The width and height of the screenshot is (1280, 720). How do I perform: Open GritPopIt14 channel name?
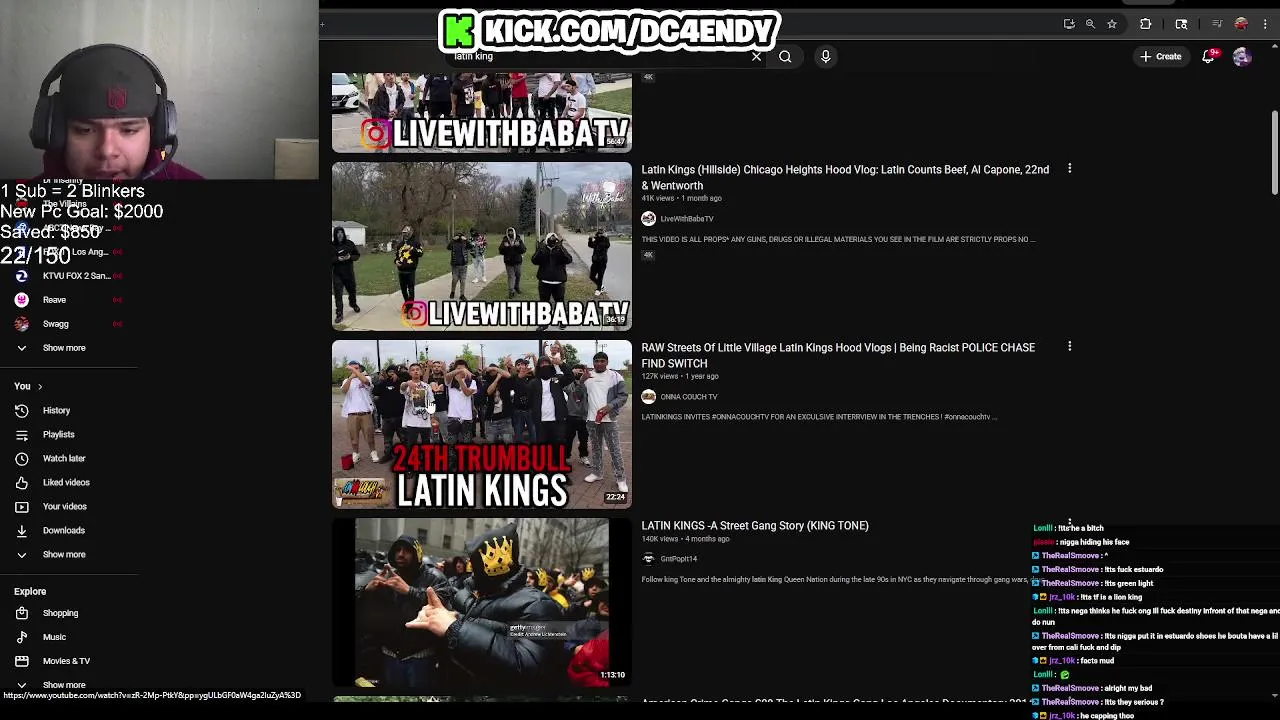(x=679, y=559)
